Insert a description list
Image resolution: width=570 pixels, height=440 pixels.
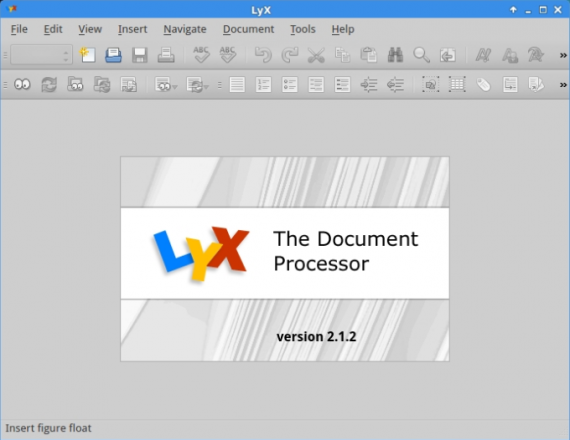pyautogui.click(x=342, y=85)
